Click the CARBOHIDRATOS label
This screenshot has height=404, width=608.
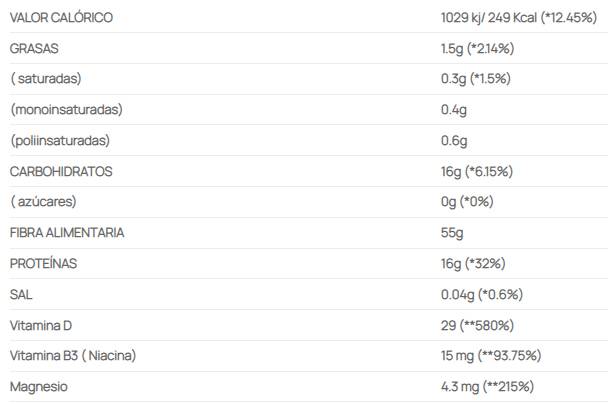coord(61,171)
